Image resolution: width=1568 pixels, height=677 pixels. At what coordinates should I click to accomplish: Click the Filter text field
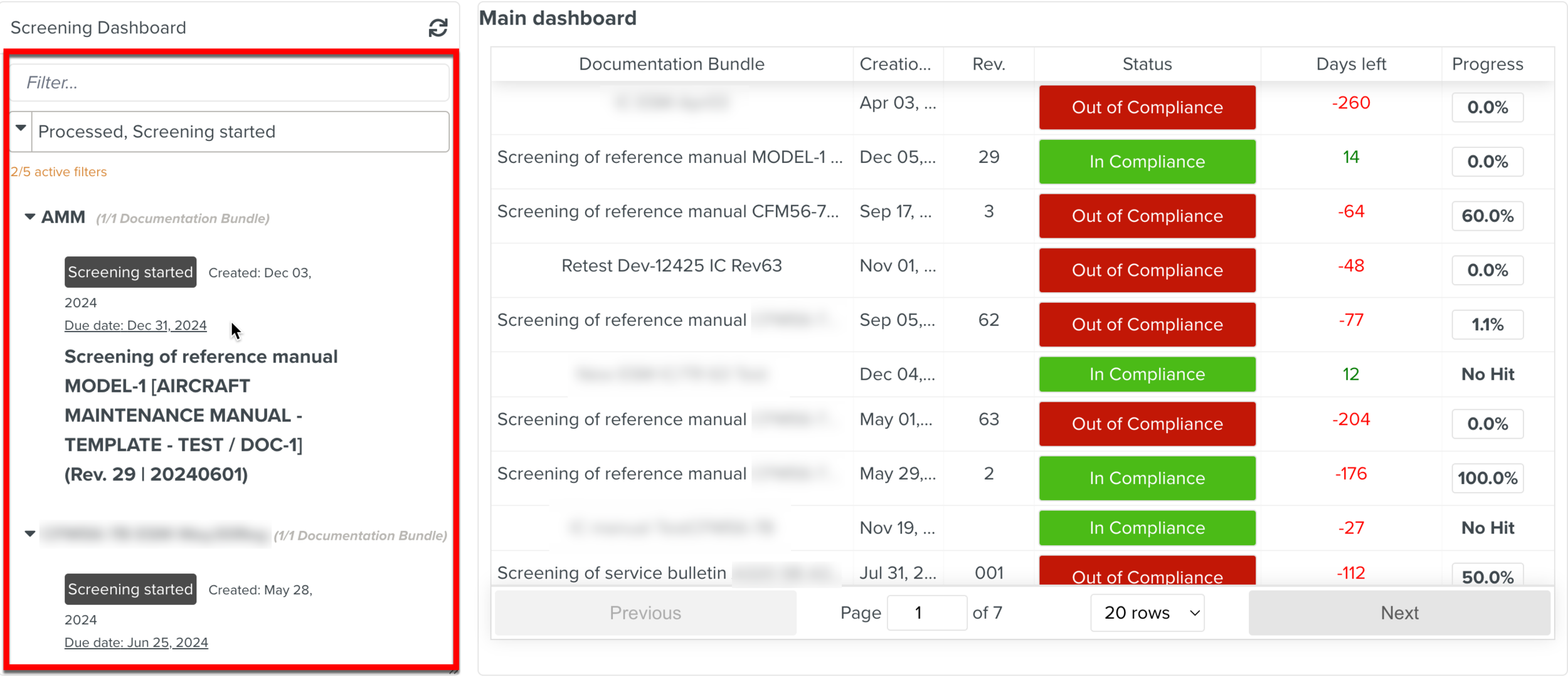click(x=230, y=82)
